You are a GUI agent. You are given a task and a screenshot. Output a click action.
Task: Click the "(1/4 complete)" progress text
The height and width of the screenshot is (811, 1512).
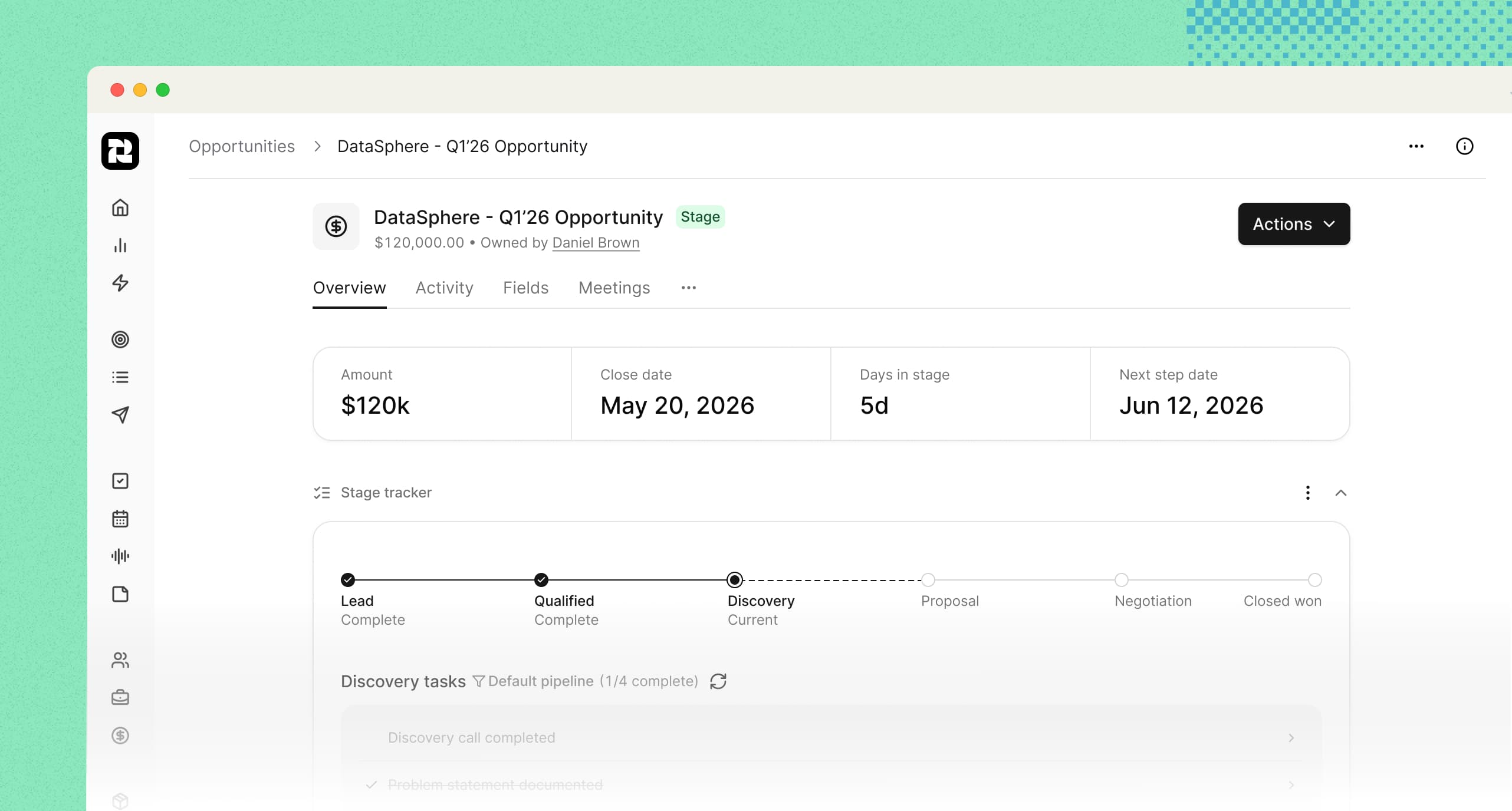(649, 681)
